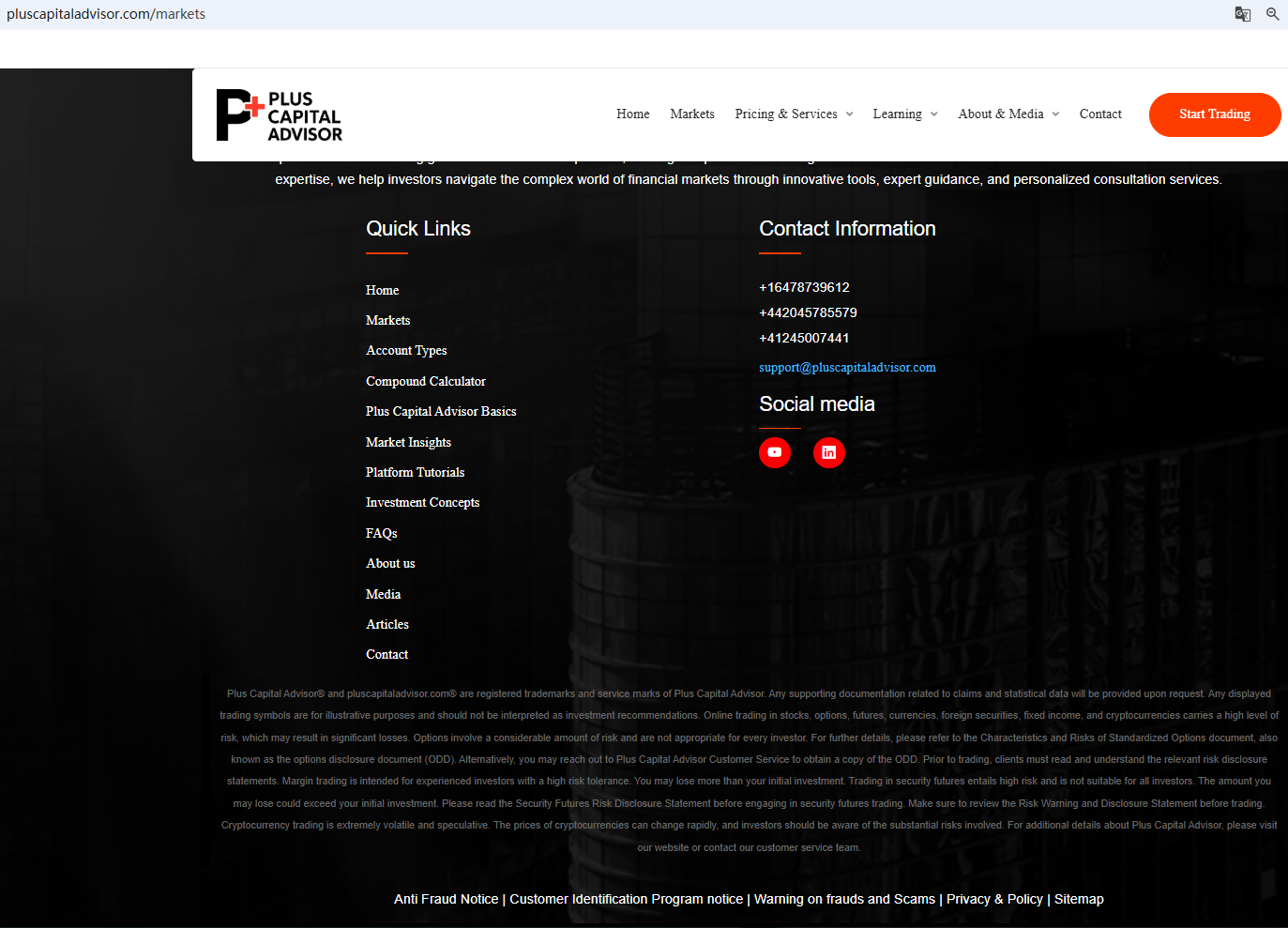Click the translate page icon in address bar
The image size is (1288, 928).
point(1243,14)
